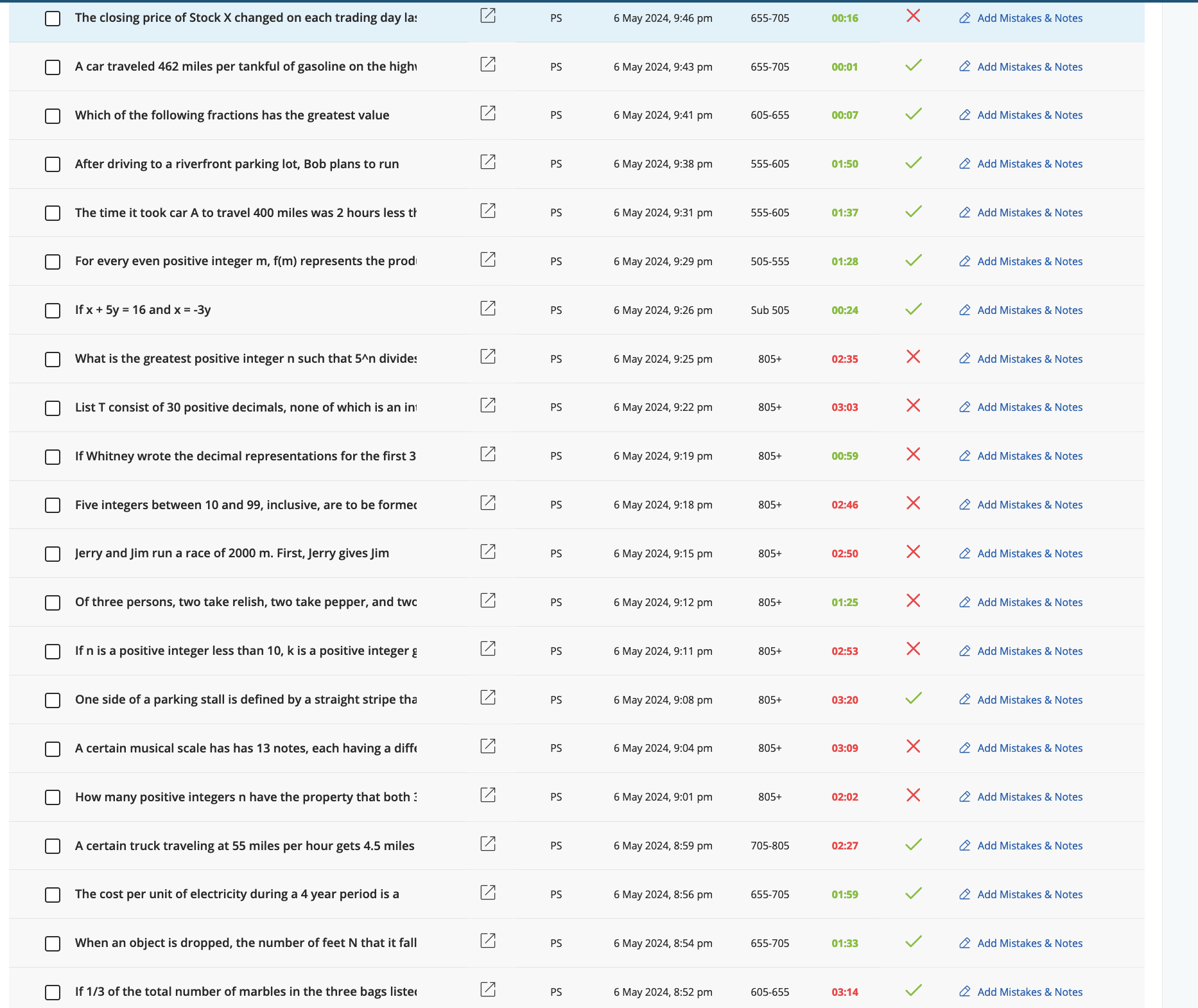Click the 02:50 timer on Jerry and Jim row
The height and width of the screenshot is (1008, 1198).
click(x=844, y=553)
